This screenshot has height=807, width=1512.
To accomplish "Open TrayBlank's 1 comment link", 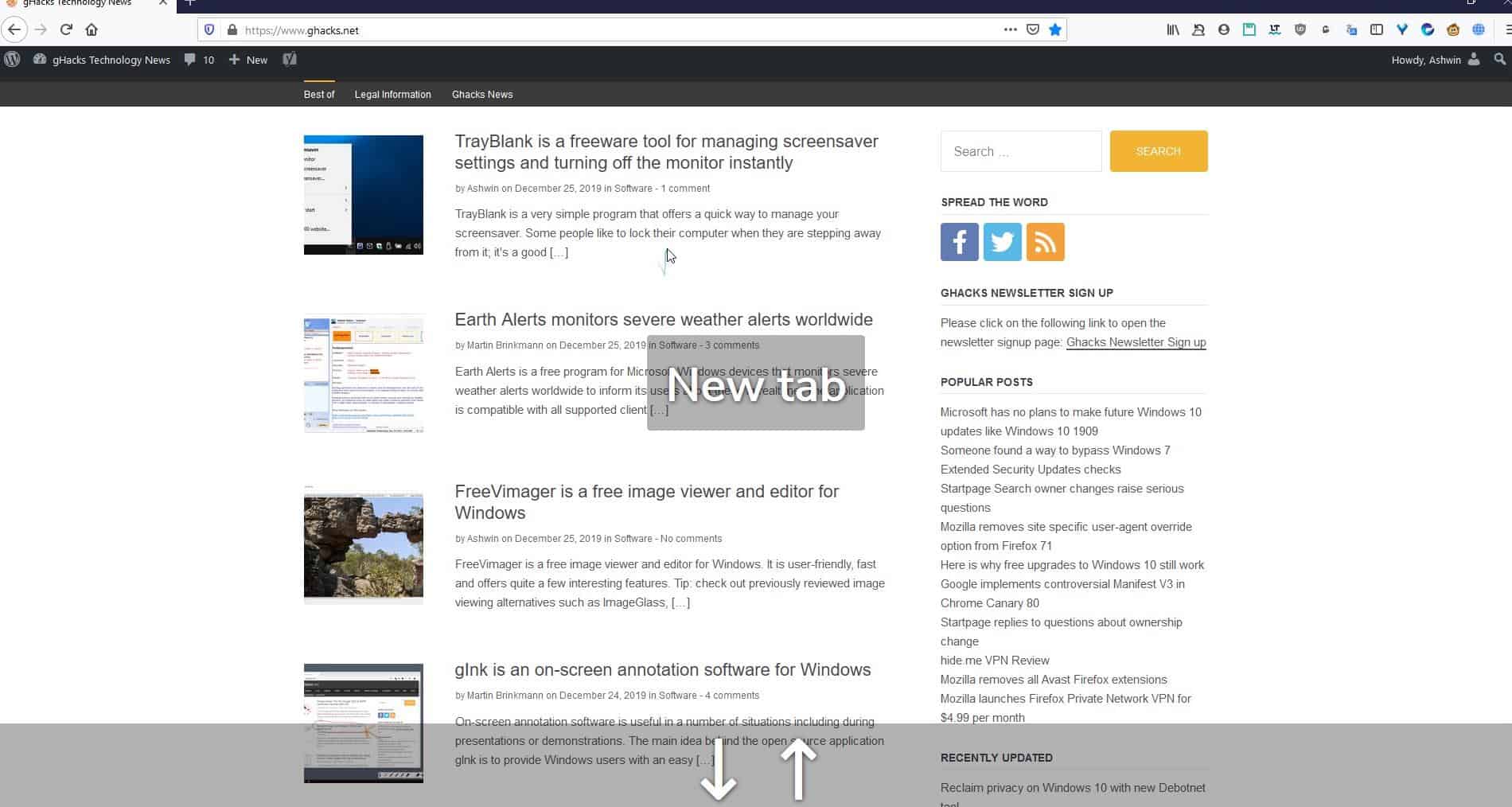I will tap(685, 189).
